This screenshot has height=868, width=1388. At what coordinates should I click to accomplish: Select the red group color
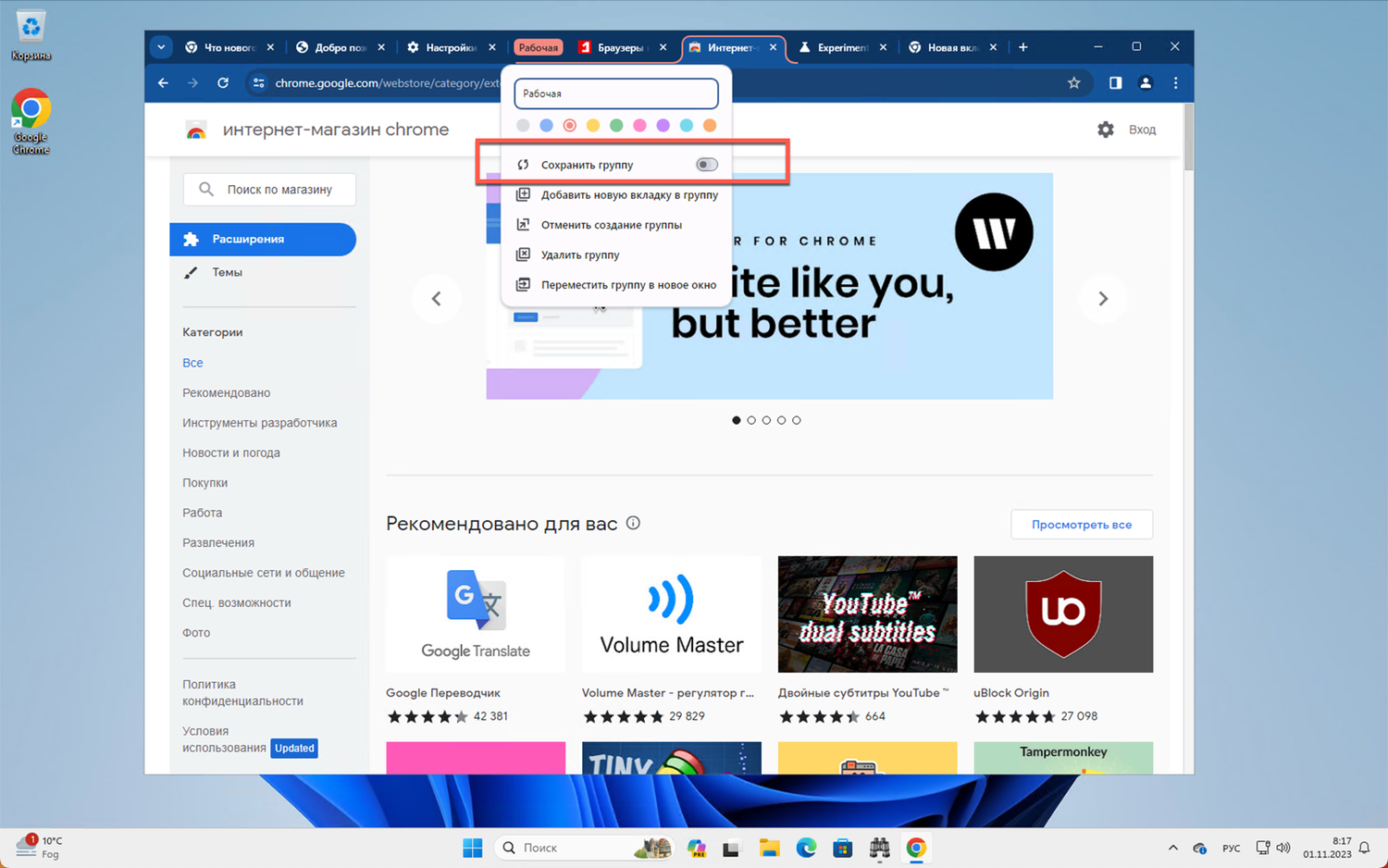click(570, 125)
